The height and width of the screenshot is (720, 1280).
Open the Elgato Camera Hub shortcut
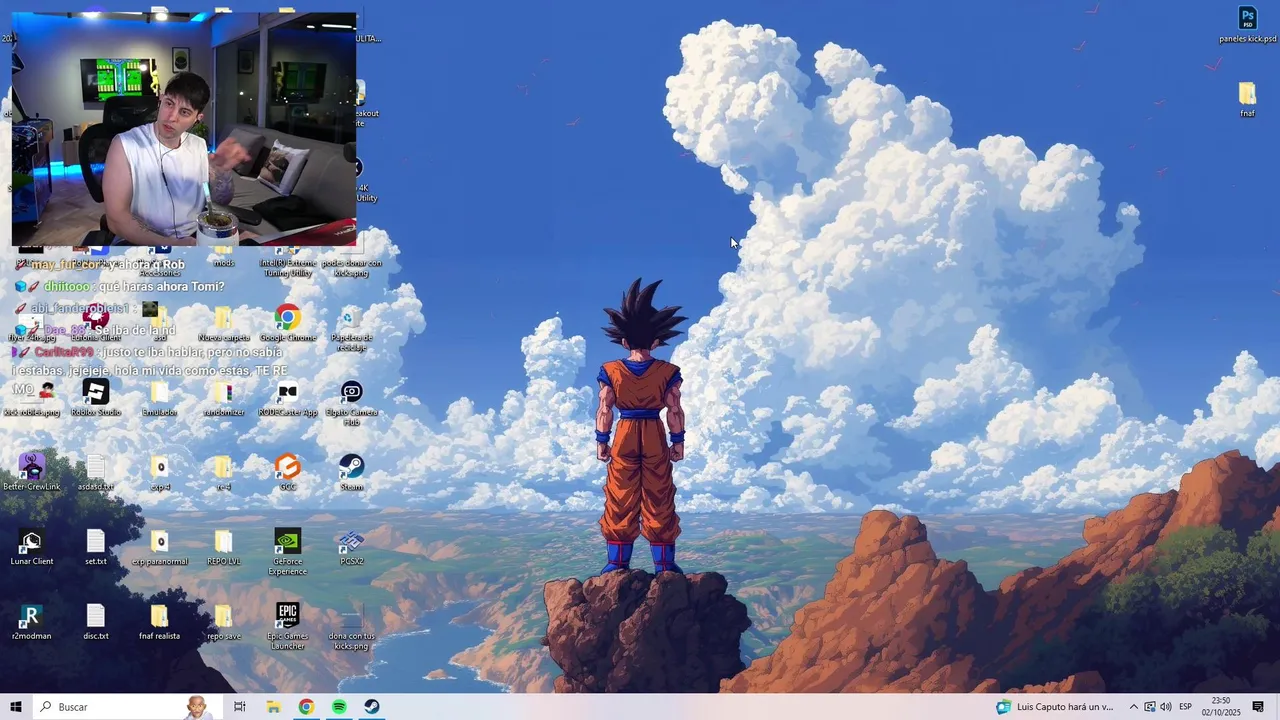click(x=351, y=403)
